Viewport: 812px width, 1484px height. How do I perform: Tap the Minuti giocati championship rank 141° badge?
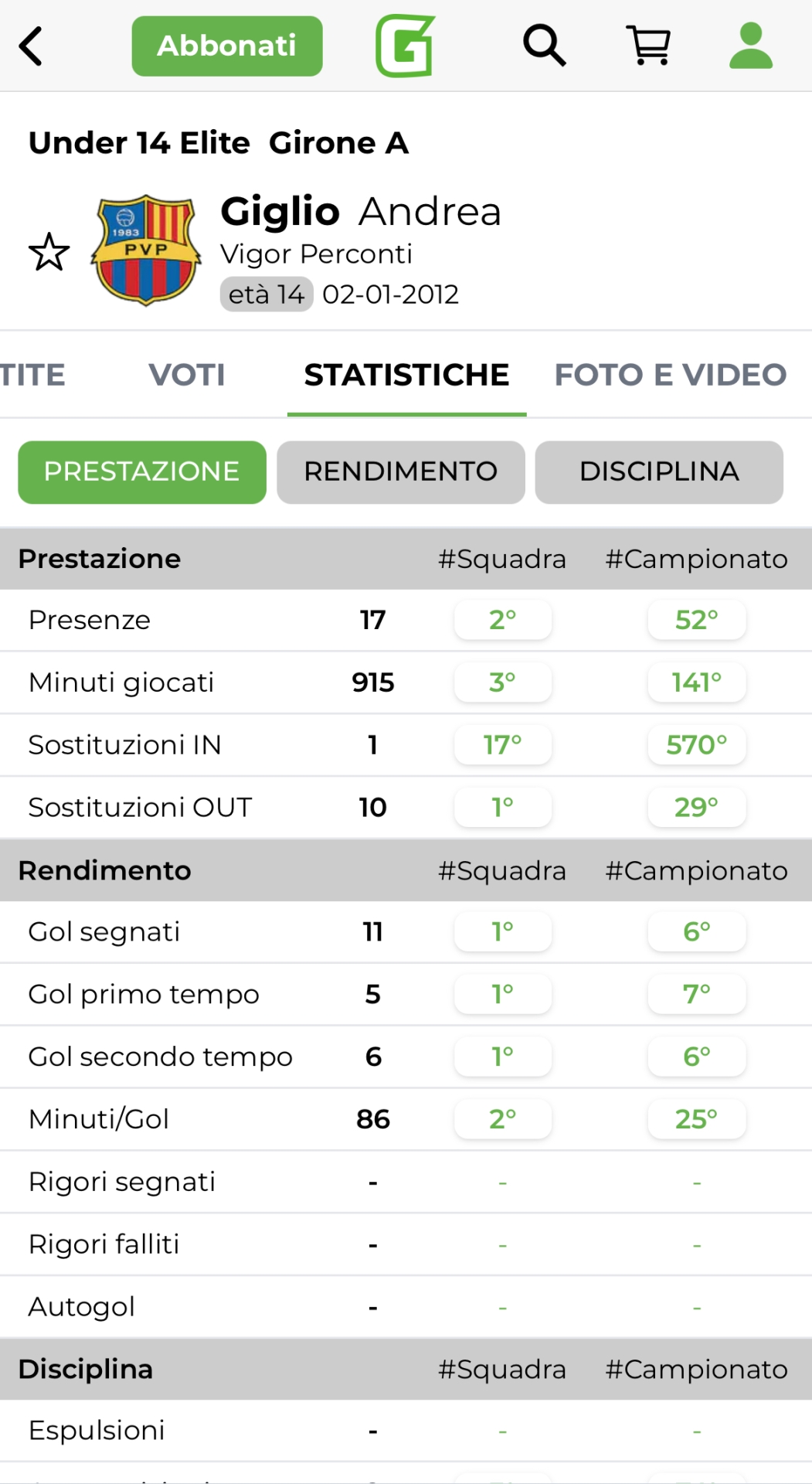coord(697,682)
